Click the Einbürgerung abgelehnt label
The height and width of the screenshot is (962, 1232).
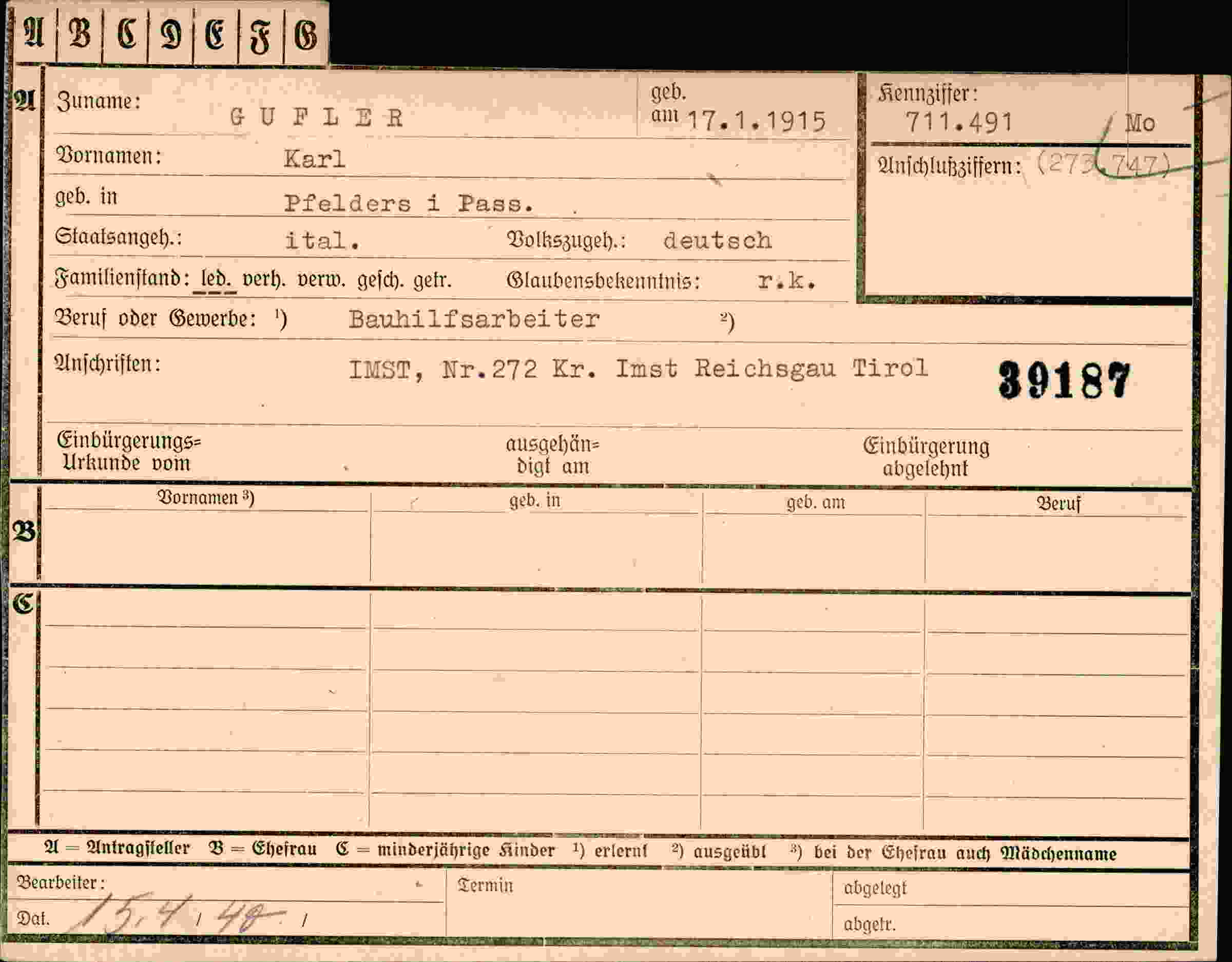[926, 457]
